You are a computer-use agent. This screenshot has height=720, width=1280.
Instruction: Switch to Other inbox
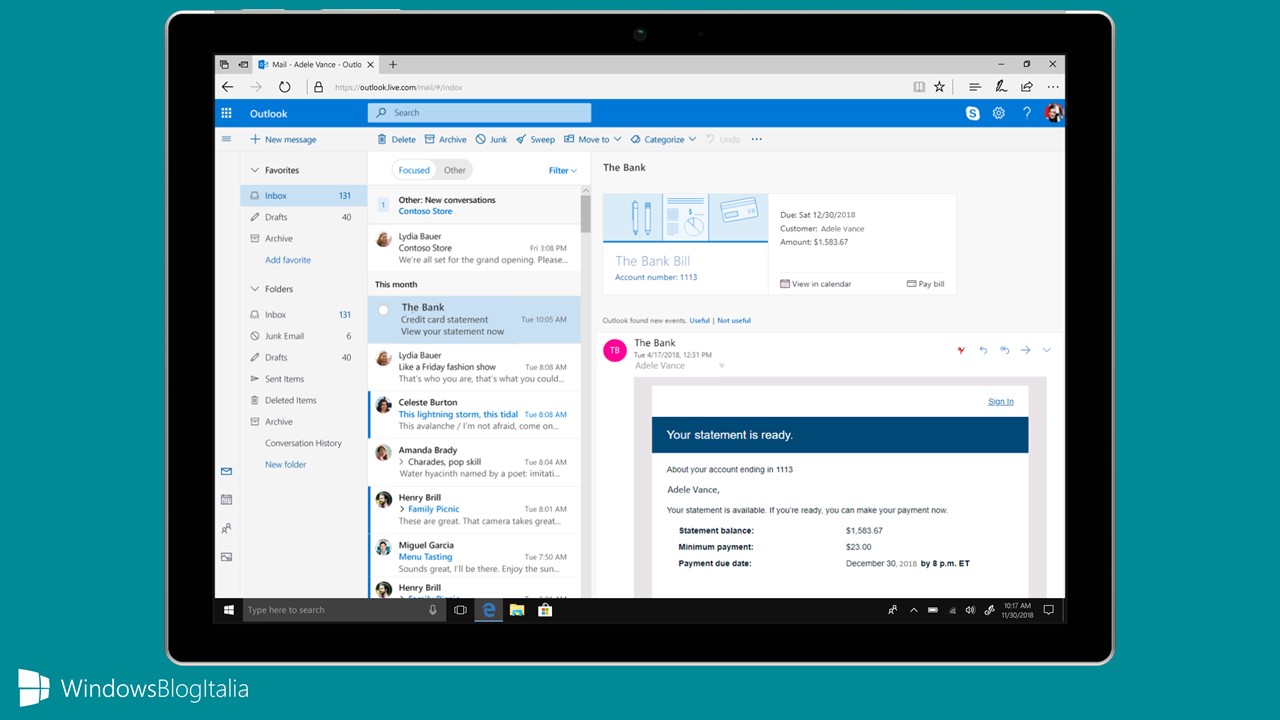click(455, 170)
